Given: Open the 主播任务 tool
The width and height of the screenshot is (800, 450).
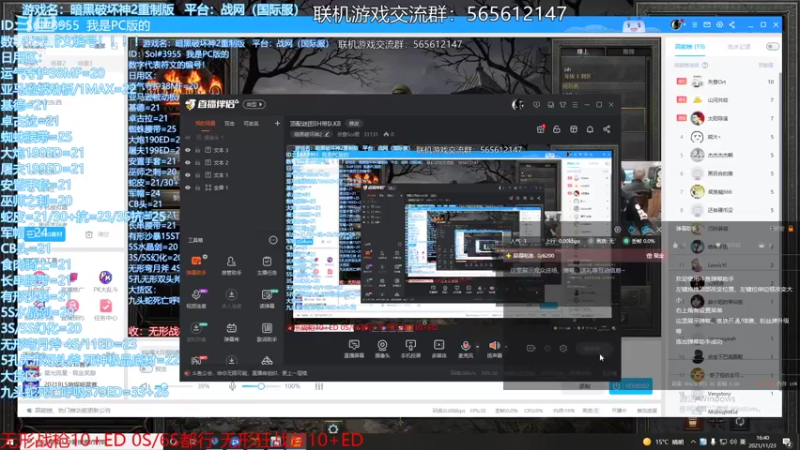Looking at the screenshot, I should pyautogui.click(x=267, y=265).
